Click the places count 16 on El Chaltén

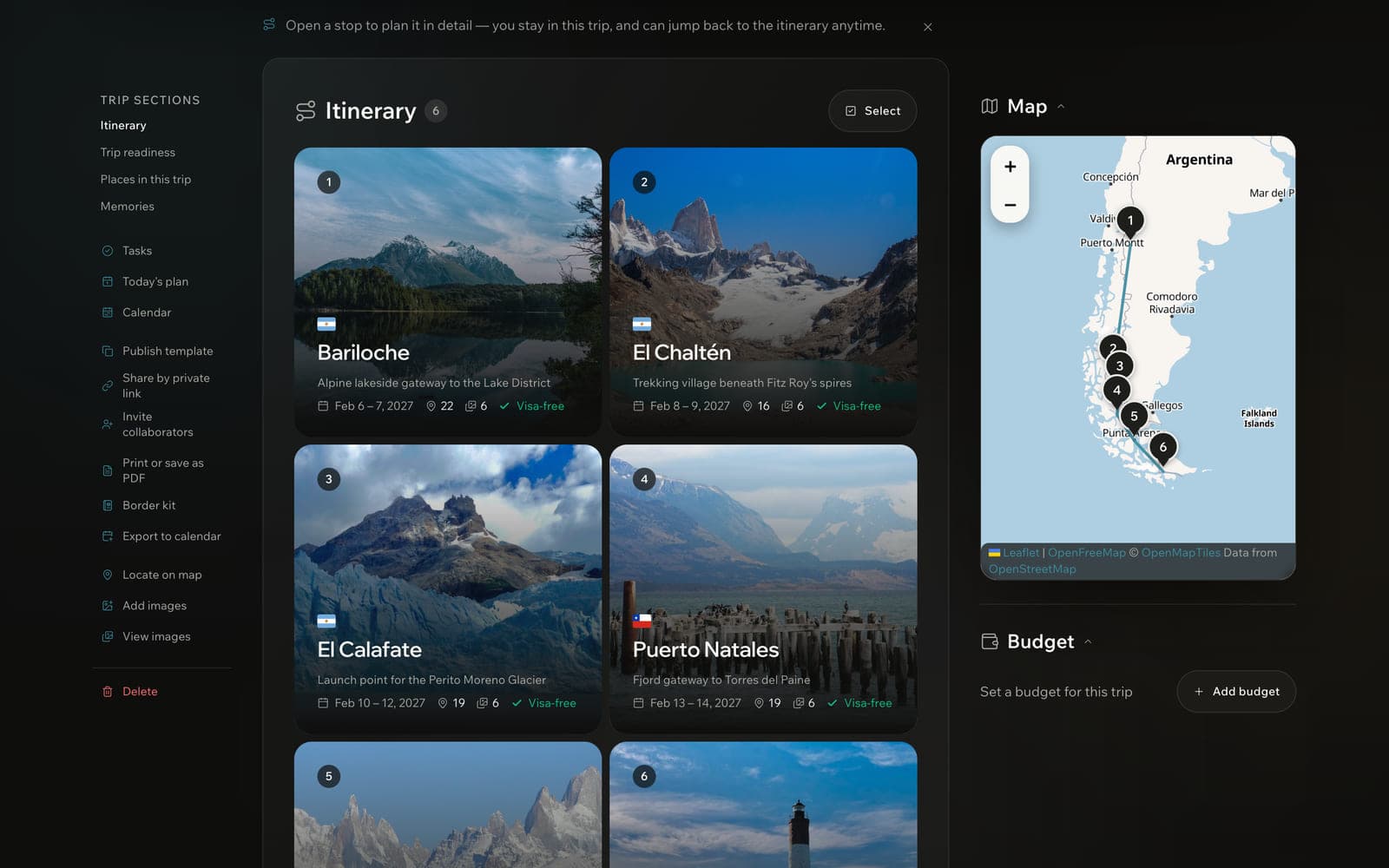pos(756,406)
